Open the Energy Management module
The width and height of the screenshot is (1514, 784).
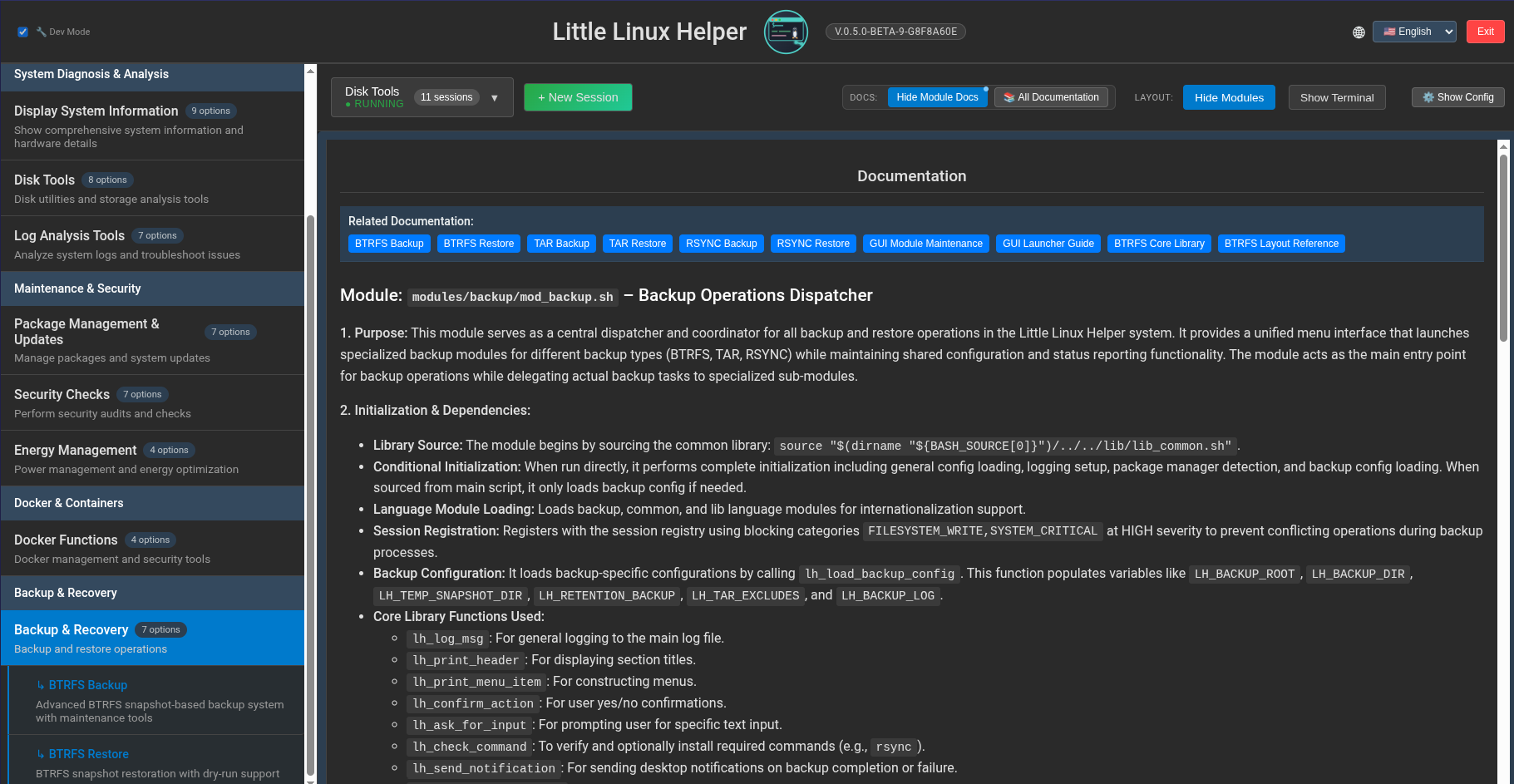(152, 458)
